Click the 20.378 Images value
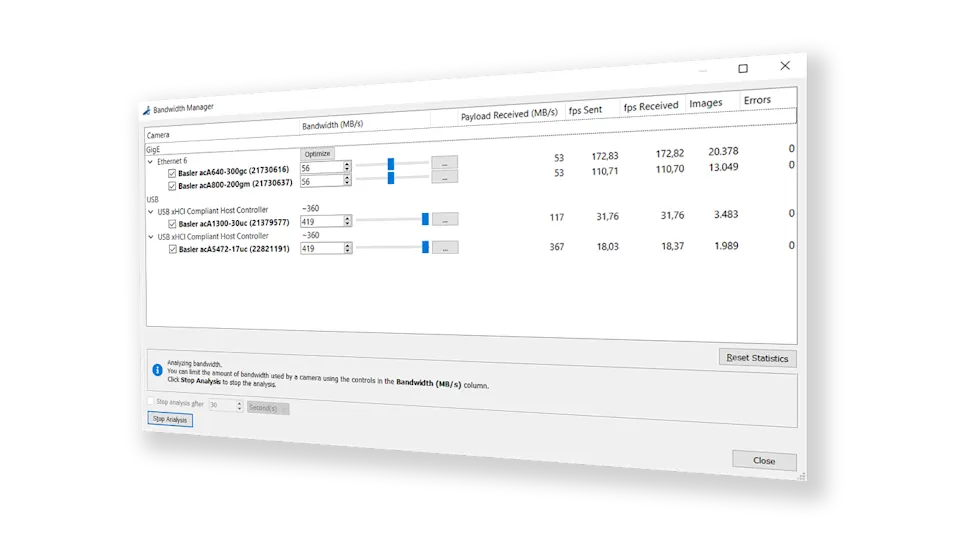Image resolution: width=960 pixels, height=540 pixels. pos(723,151)
